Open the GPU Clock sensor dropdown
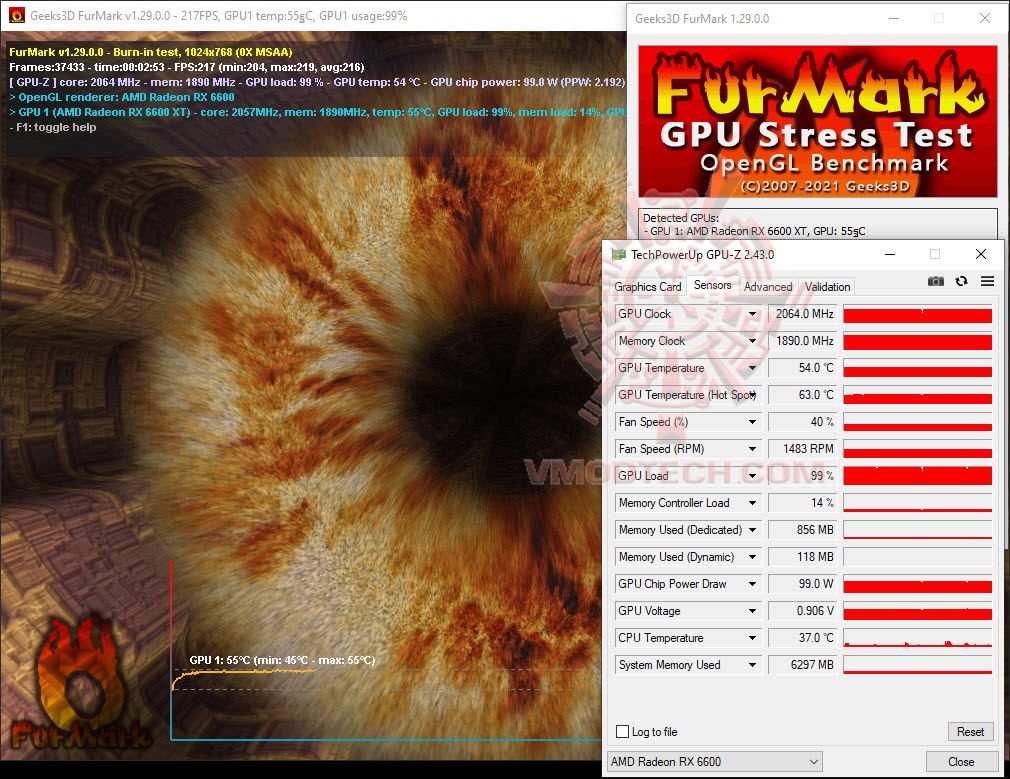Screen dimensions: 1010x779 (754, 313)
